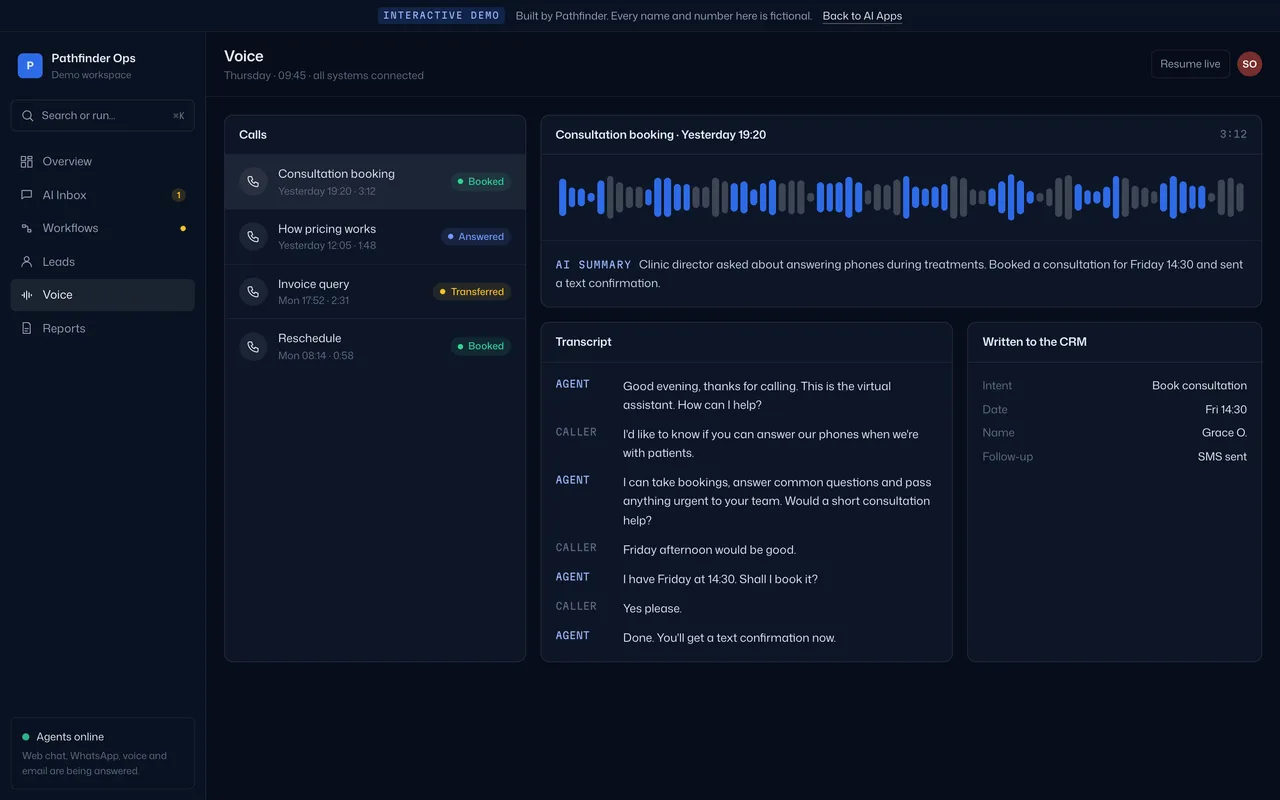1280x800 pixels.
Task: Click the phone icon beside Reschedule
Action: tap(253, 346)
